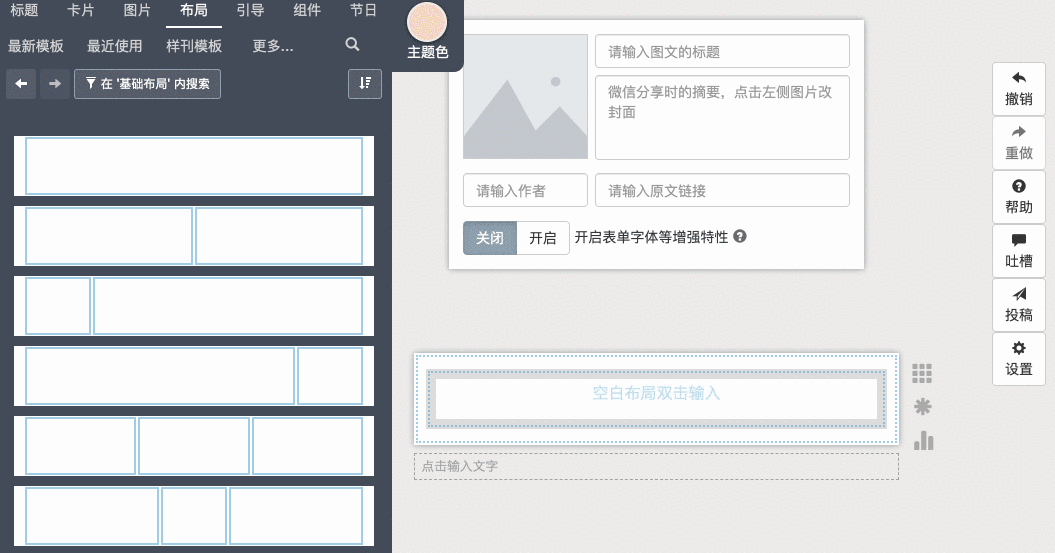Open the 主题色 theme color swatch
This screenshot has width=1055, height=553.
[x=427, y=22]
